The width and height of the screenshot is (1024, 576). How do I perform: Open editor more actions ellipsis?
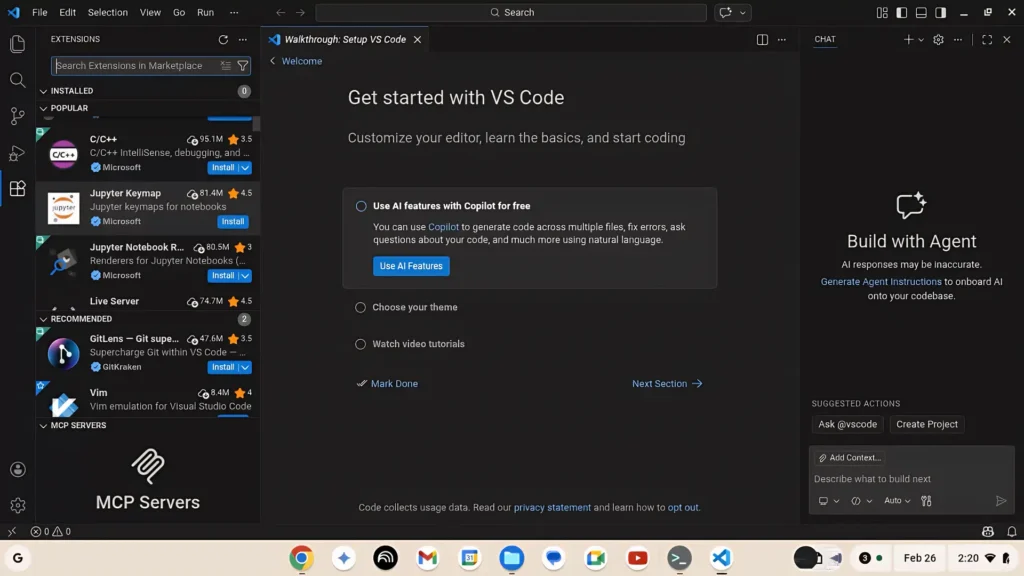pos(782,39)
